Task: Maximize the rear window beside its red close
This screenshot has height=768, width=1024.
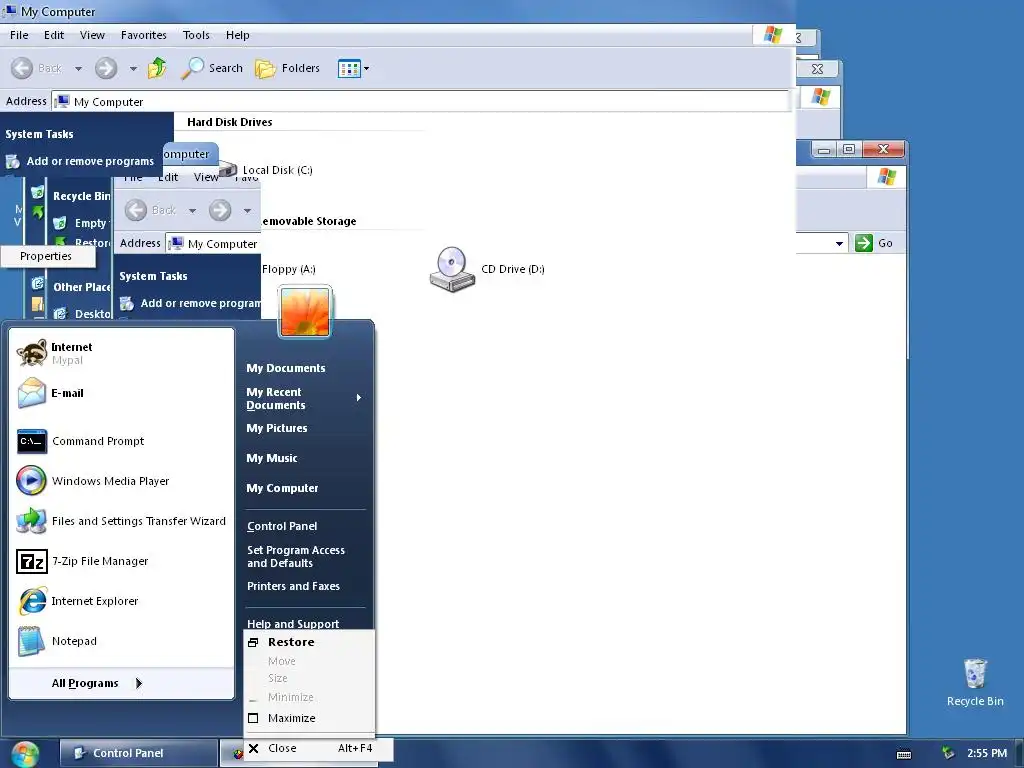Action: (x=849, y=150)
